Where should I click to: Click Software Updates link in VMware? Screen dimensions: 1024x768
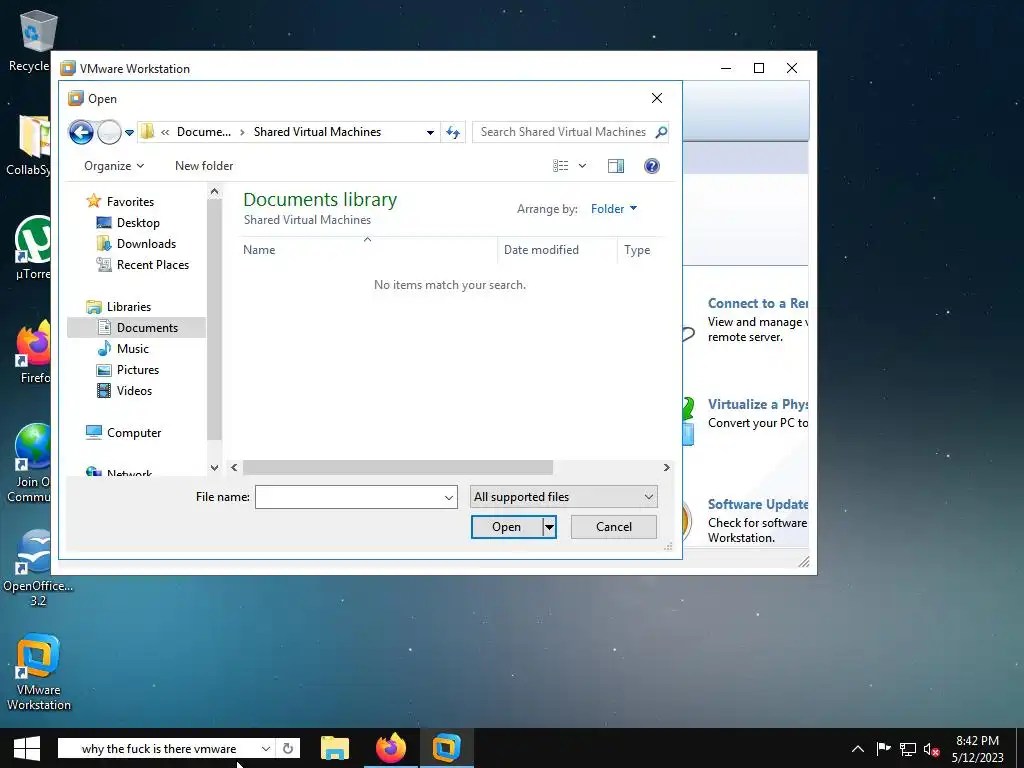(758, 504)
